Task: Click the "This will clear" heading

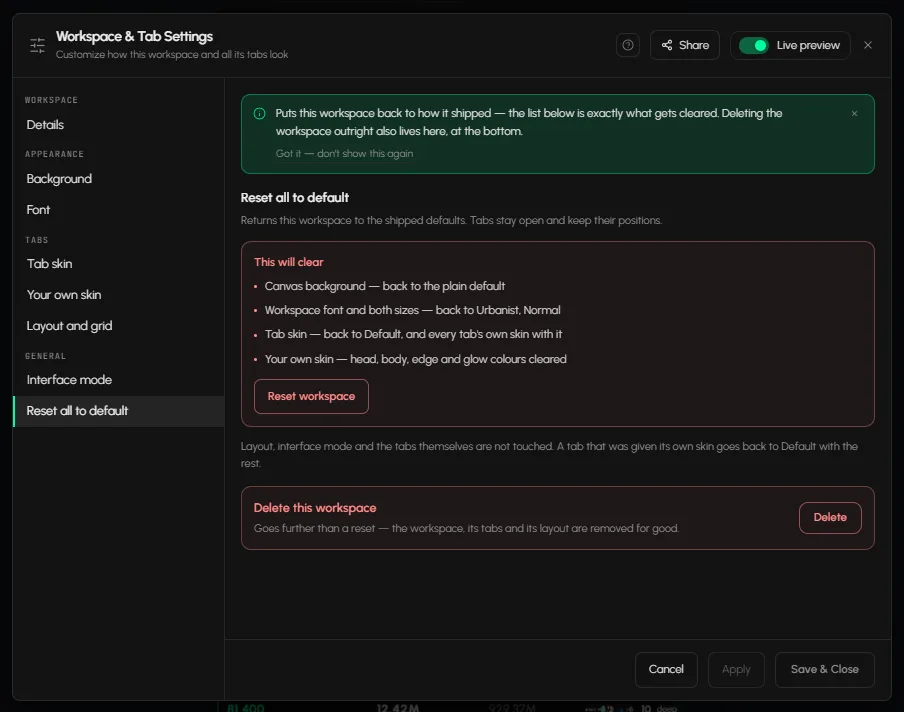Action: [x=288, y=262]
